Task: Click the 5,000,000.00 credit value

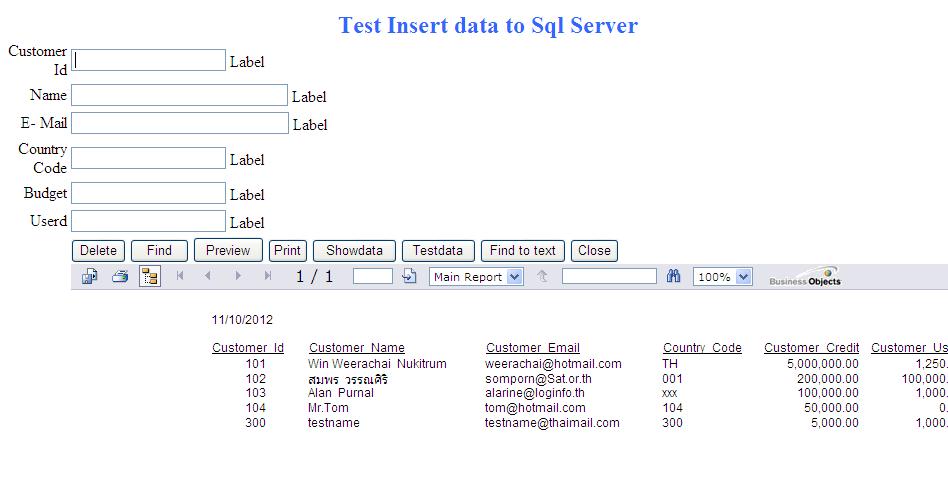Action: (823, 364)
